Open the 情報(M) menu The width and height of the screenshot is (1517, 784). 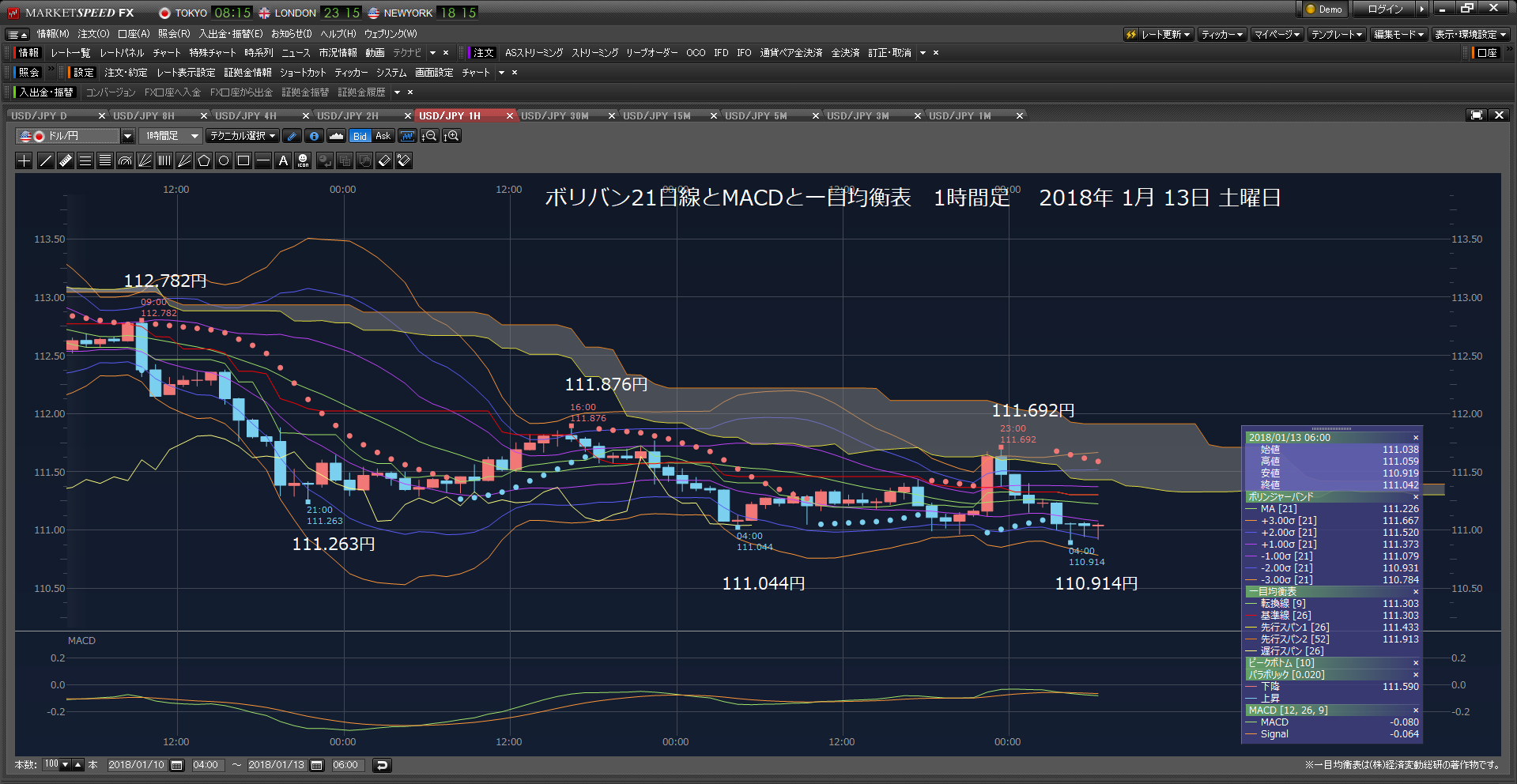[53, 34]
